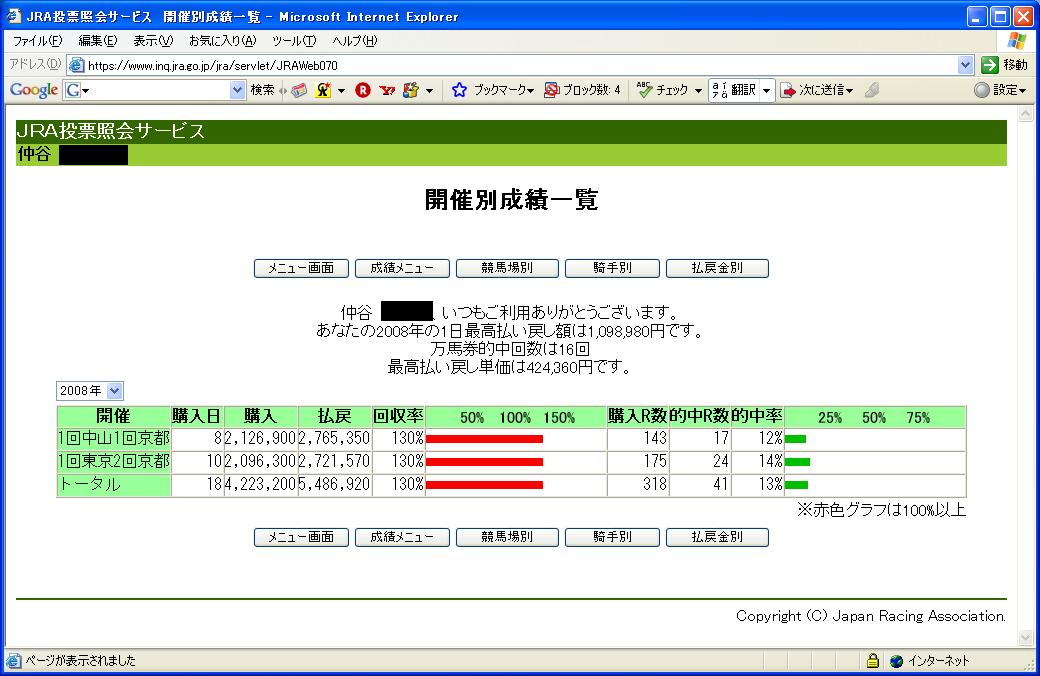Image resolution: width=1040 pixels, height=676 pixels.
Task: Click the 5,486,920 total payout cell
Action: click(335, 484)
